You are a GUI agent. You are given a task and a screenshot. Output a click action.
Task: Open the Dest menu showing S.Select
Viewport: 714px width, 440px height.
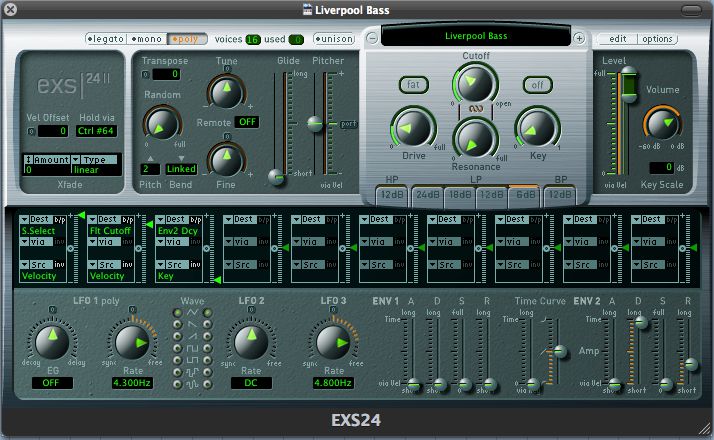pyautogui.click(x=36, y=220)
